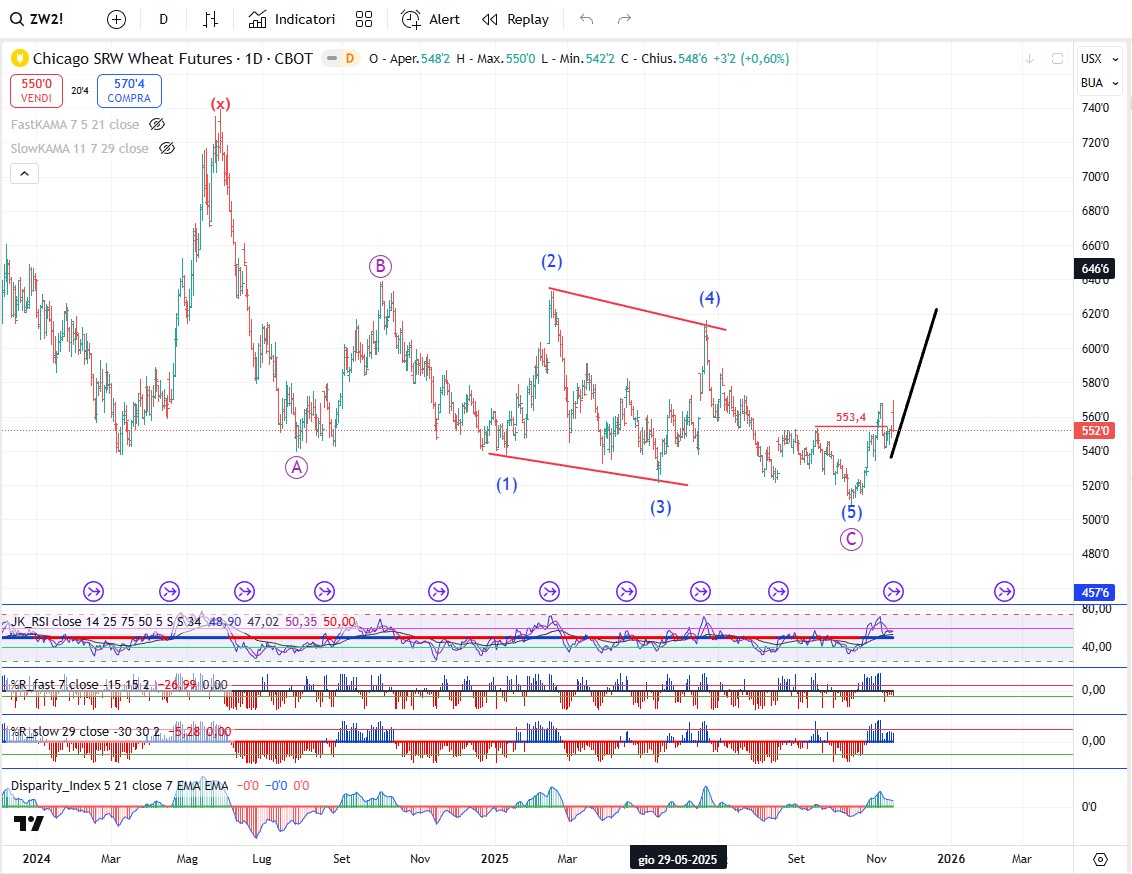Click the add symbol plus icon

pyautogui.click(x=117, y=19)
